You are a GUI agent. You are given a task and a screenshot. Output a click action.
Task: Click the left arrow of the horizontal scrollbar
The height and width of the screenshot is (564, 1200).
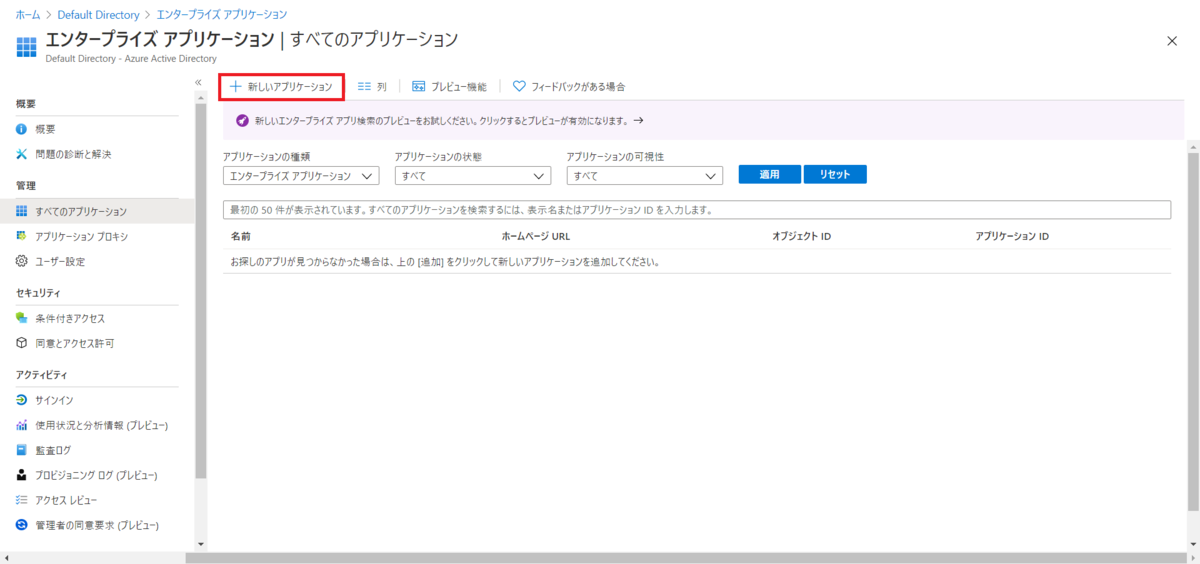pos(6,558)
